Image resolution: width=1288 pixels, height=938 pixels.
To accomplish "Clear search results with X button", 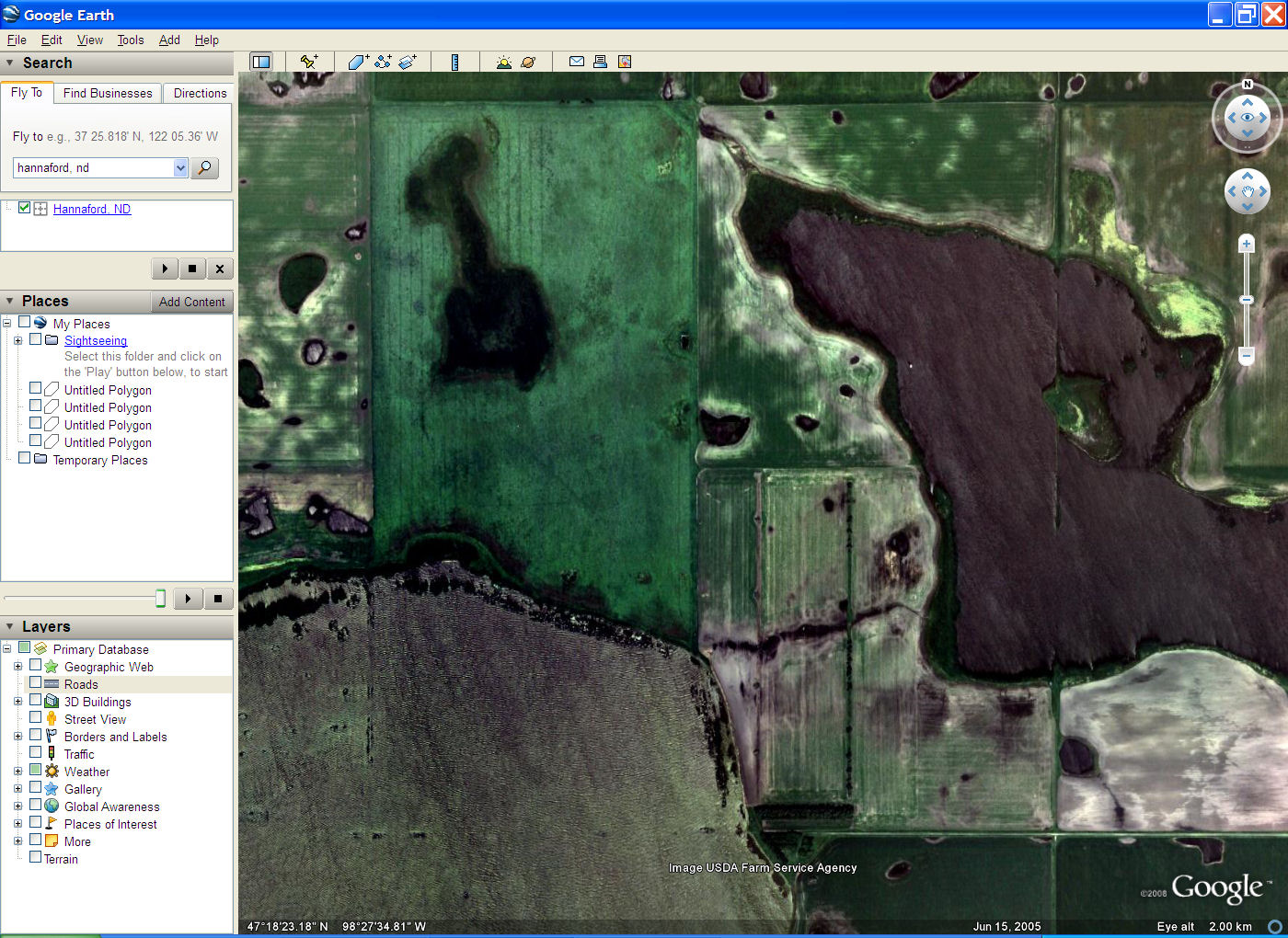I will (220, 269).
